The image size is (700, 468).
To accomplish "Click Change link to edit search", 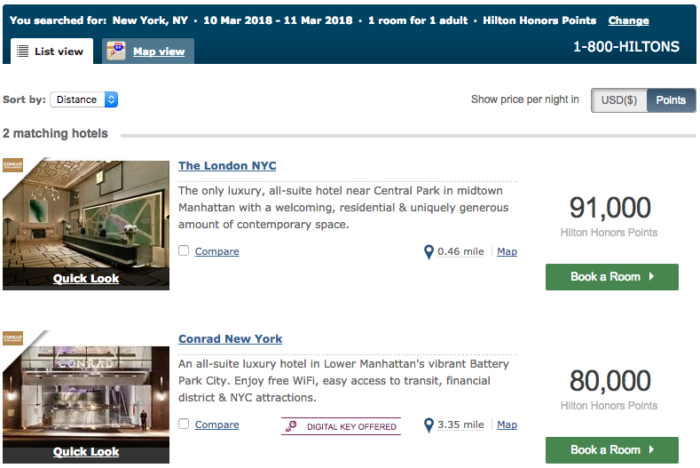I will coord(628,21).
